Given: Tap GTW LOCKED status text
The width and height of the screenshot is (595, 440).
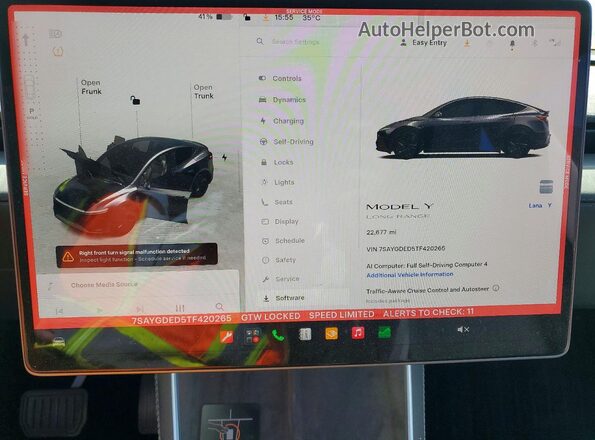Looking at the screenshot, I should point(271,316).
